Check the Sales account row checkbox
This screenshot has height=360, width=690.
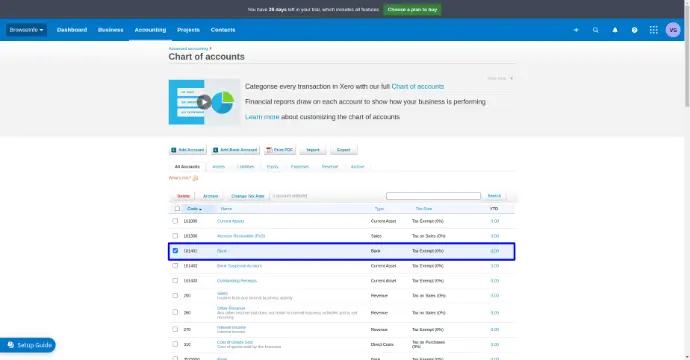pos(175,296)
